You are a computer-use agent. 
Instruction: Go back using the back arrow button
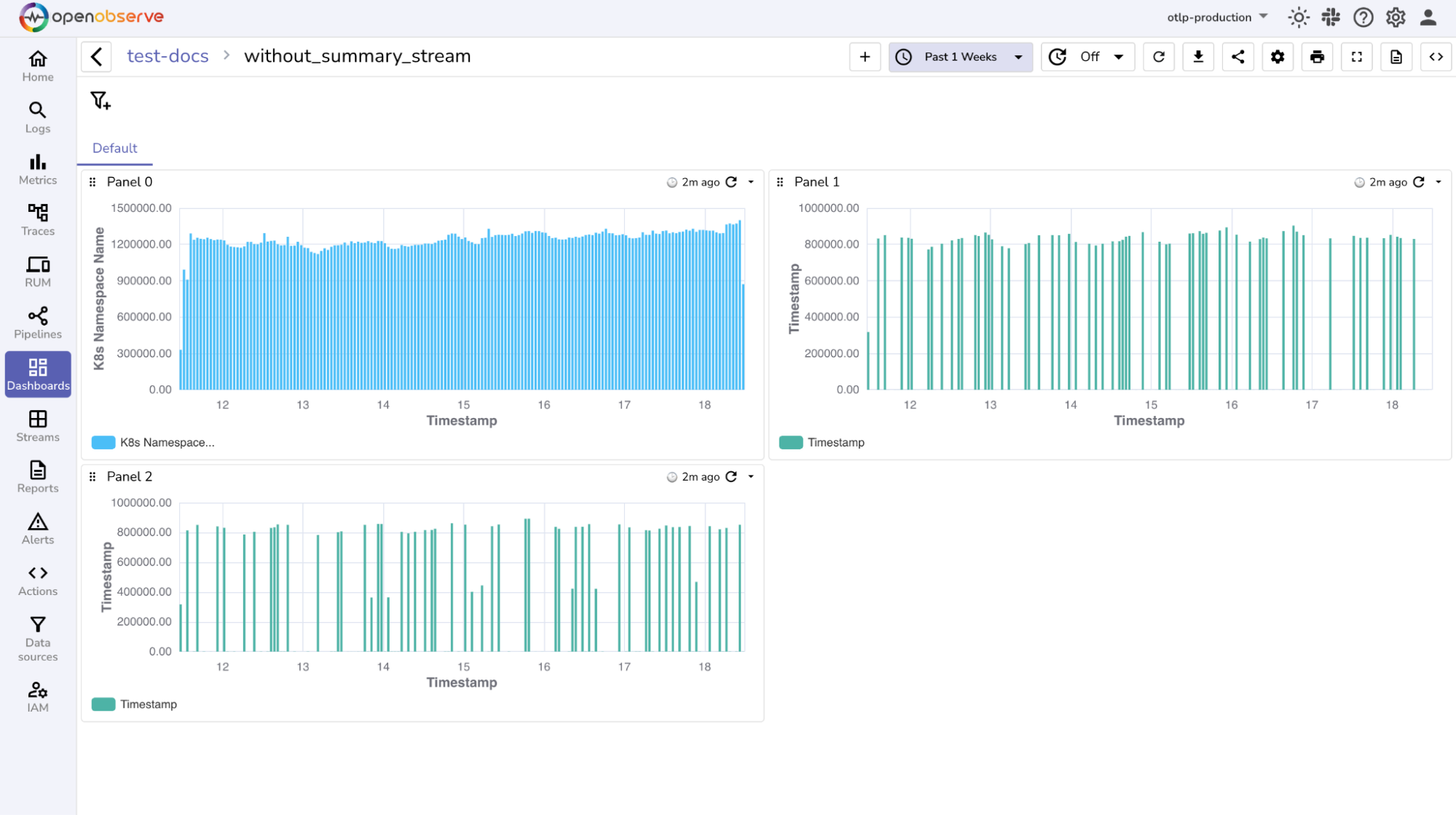(96, 57)
